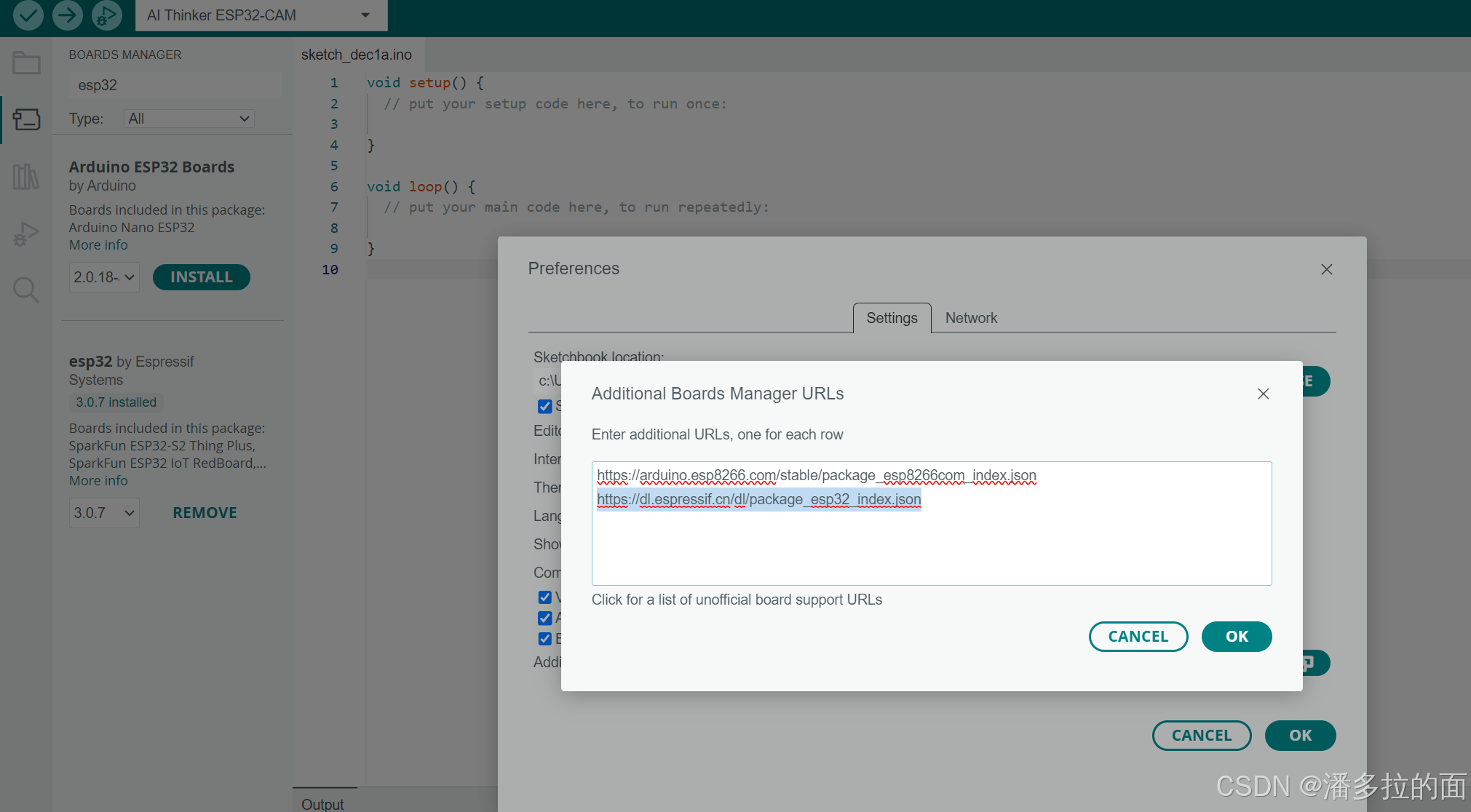Image resolution: width=1471 pixels, height=812 pixels.
Task: Open the Search magnifier sidebar icon
Action: pos(26,290)
